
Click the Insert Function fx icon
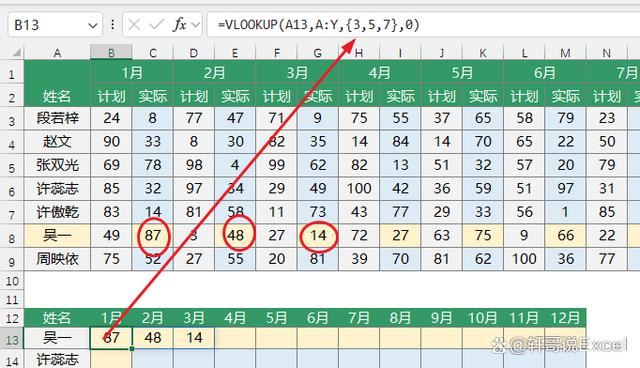click(x=180, y=25)
